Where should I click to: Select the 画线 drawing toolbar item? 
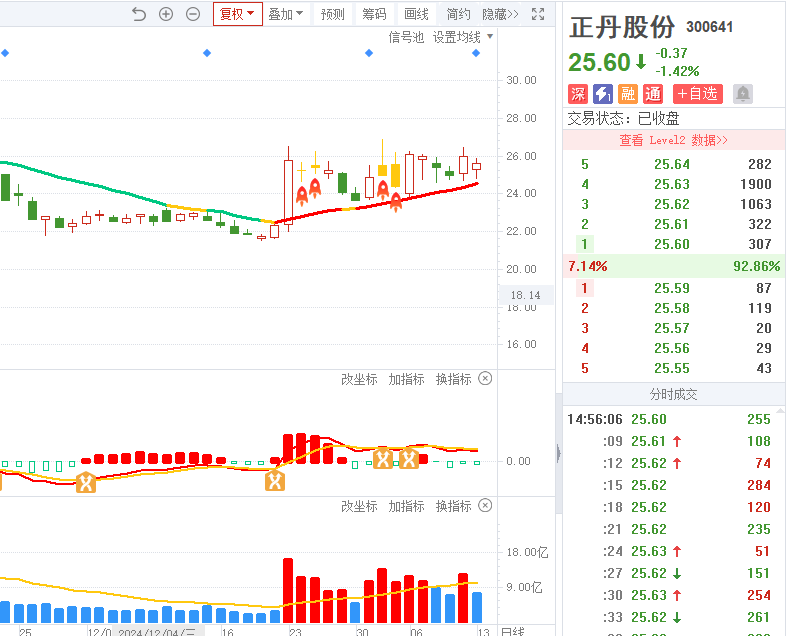[416, 14]
